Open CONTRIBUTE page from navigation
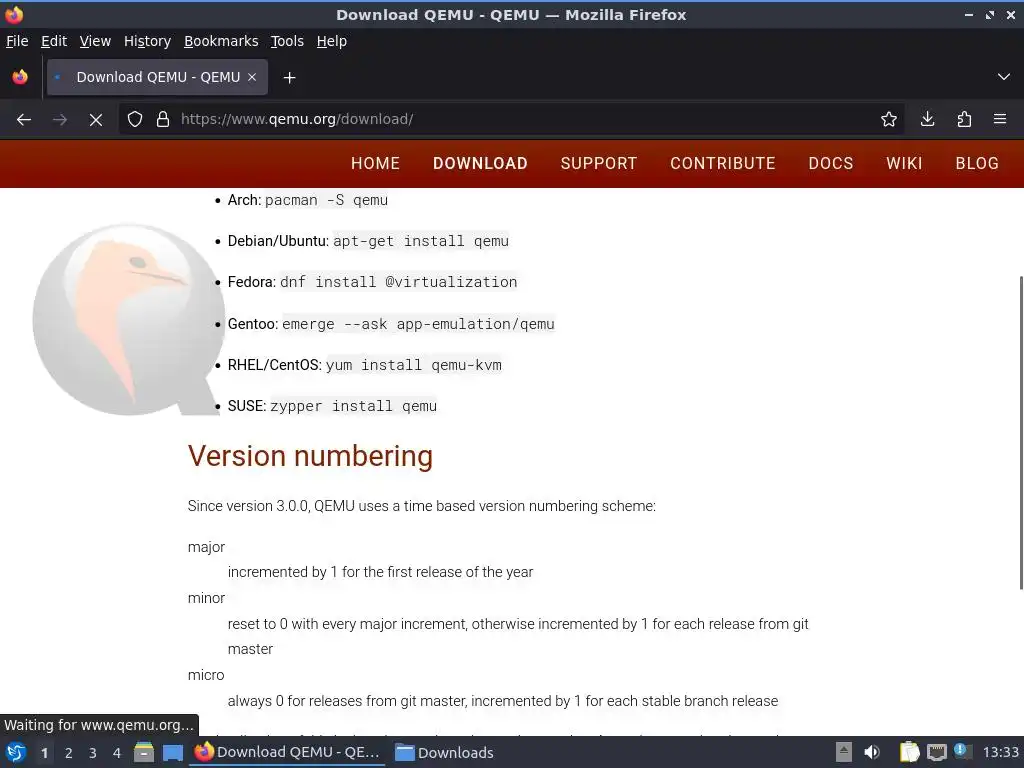This screenshot has height=768, width=1024. click(x=723, y=163)
